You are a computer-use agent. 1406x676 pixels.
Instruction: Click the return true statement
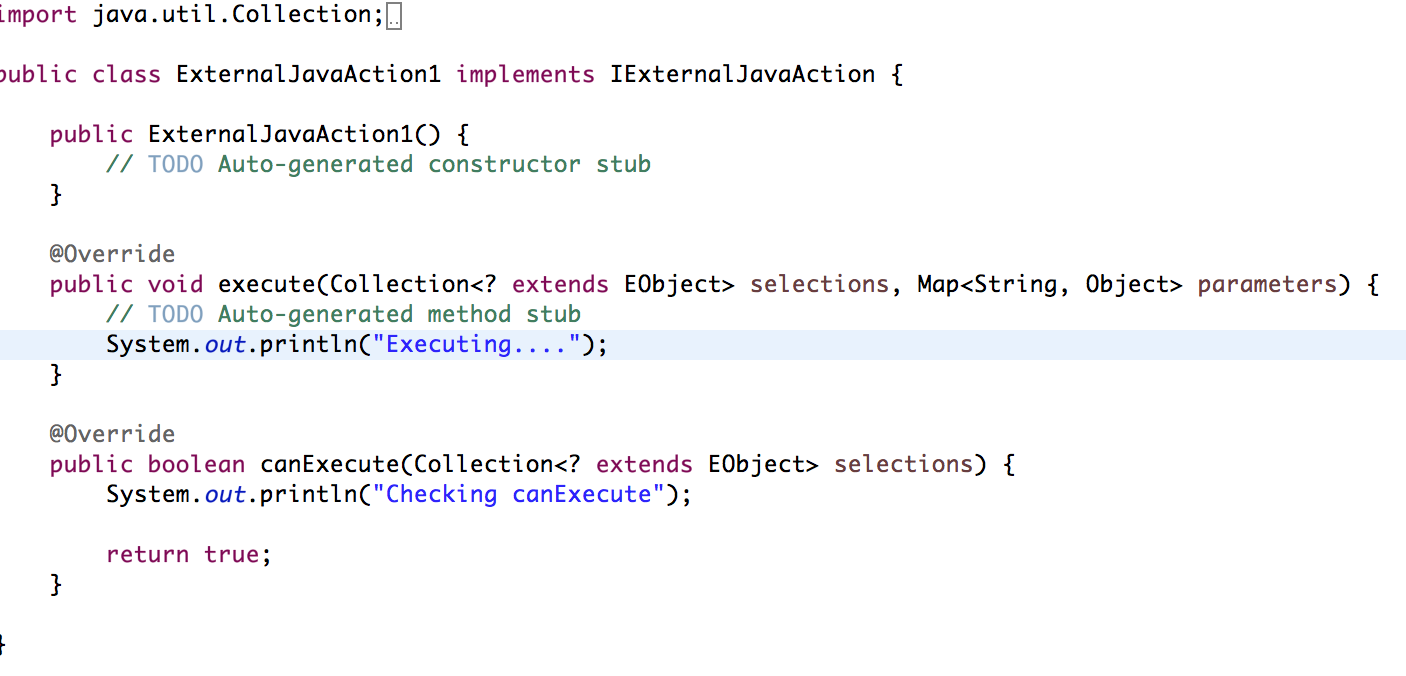coord(188,554)
